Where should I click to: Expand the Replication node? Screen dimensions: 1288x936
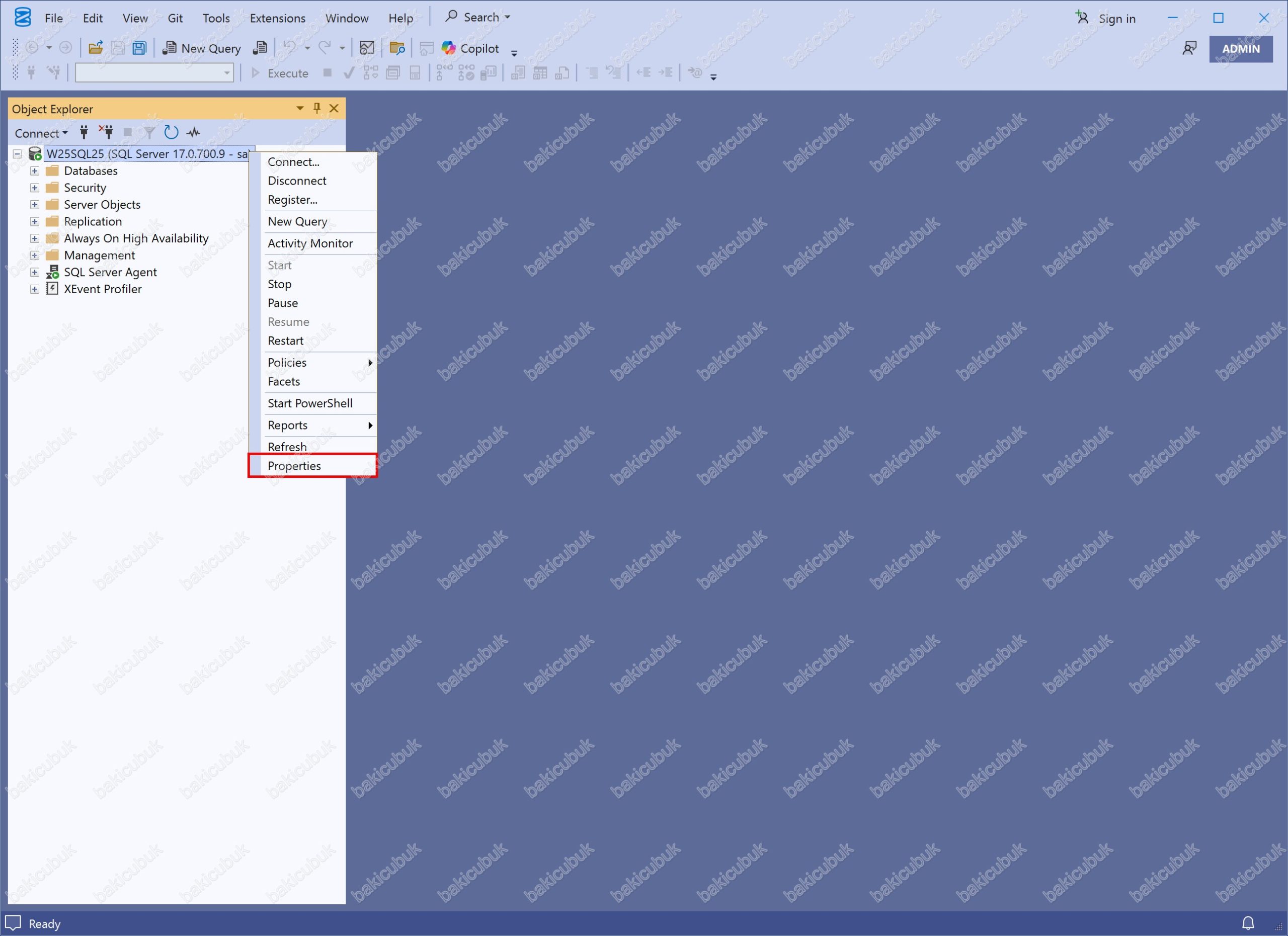(x=35, y=221)
